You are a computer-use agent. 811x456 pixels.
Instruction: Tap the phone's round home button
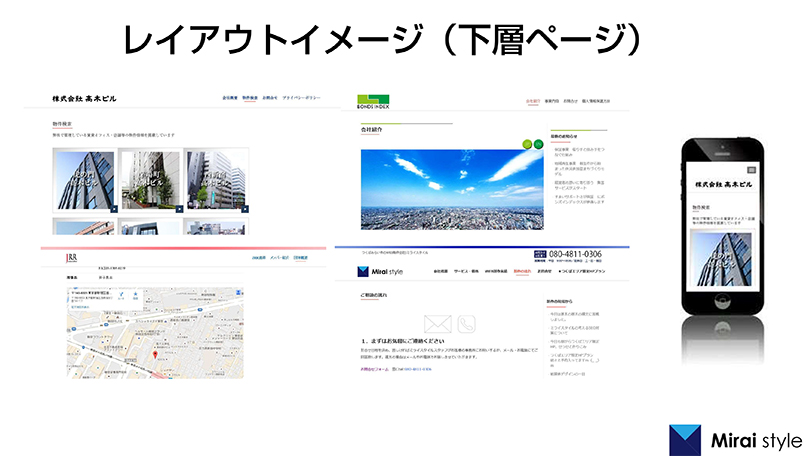click(x=723, y=300)
